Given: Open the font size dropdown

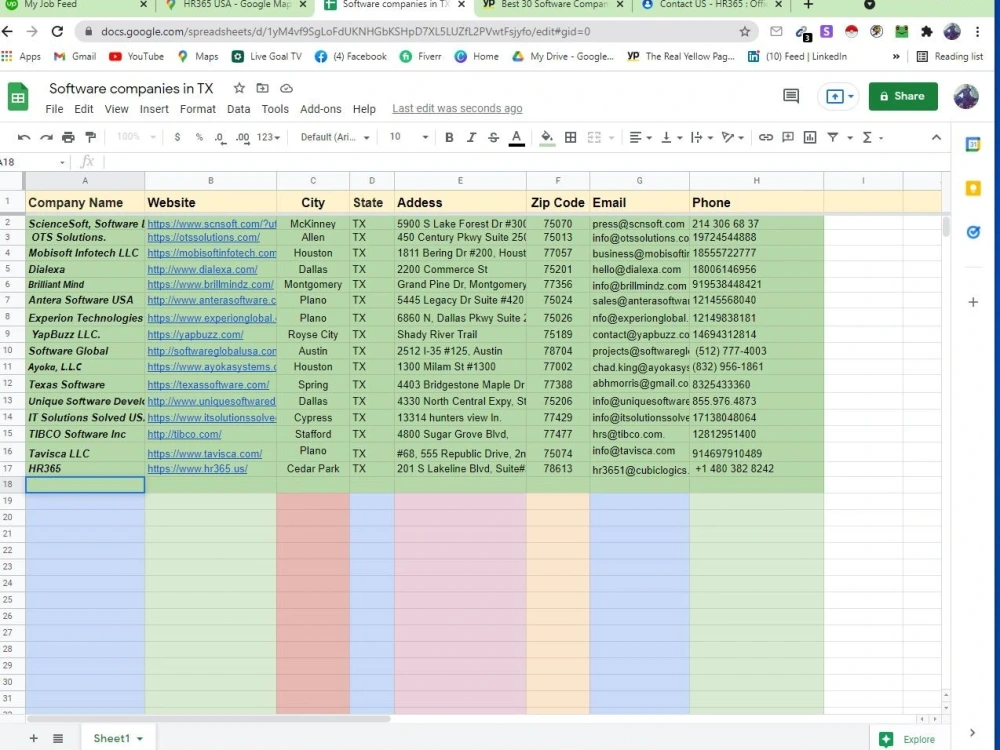Looking at the screenshot, I should coord(408,137).
